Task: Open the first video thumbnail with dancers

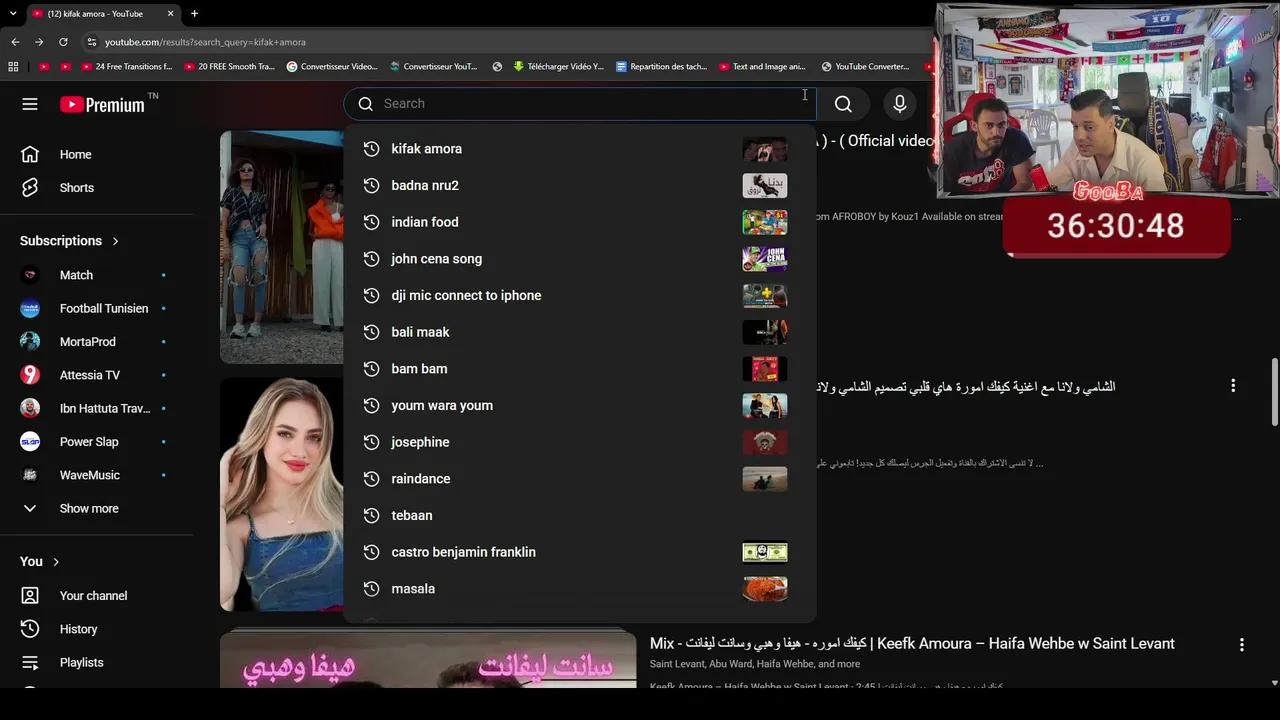Action: (281, 247)
